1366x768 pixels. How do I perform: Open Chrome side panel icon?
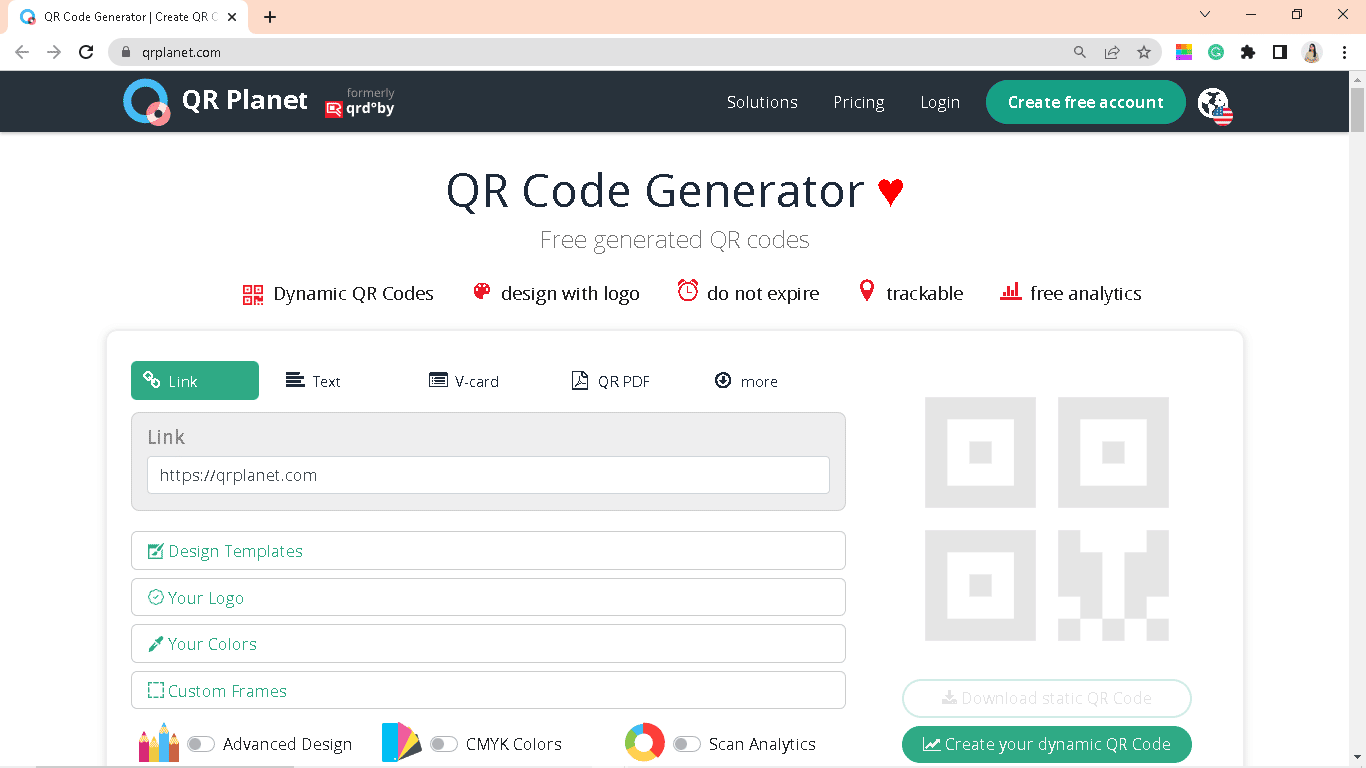1280,52
